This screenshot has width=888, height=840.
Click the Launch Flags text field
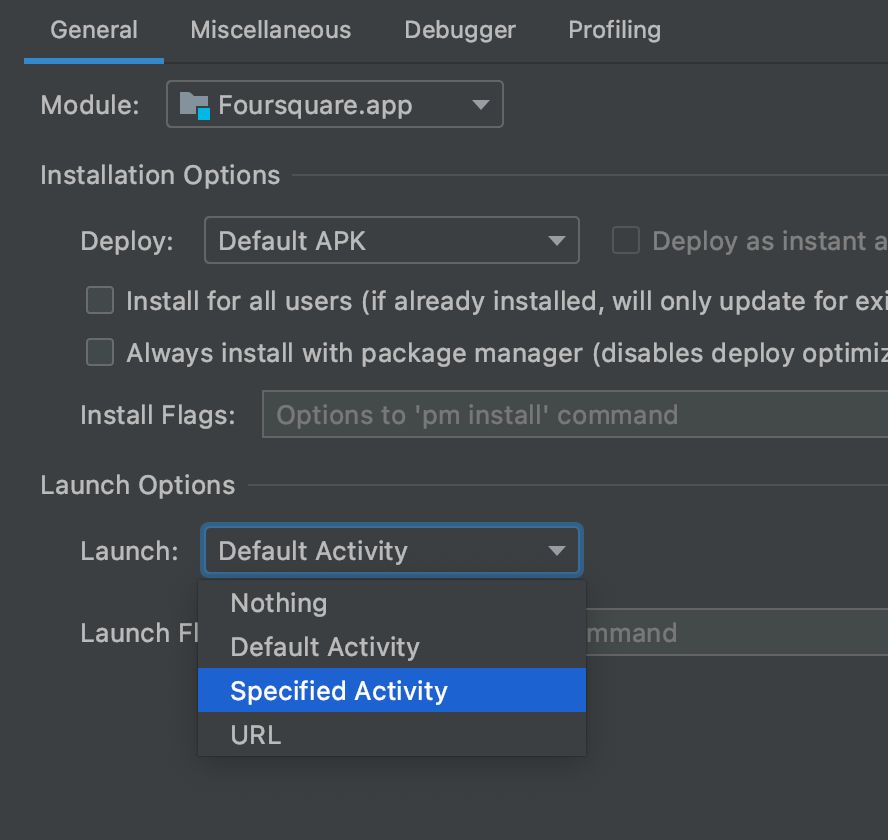click(737, 632)
